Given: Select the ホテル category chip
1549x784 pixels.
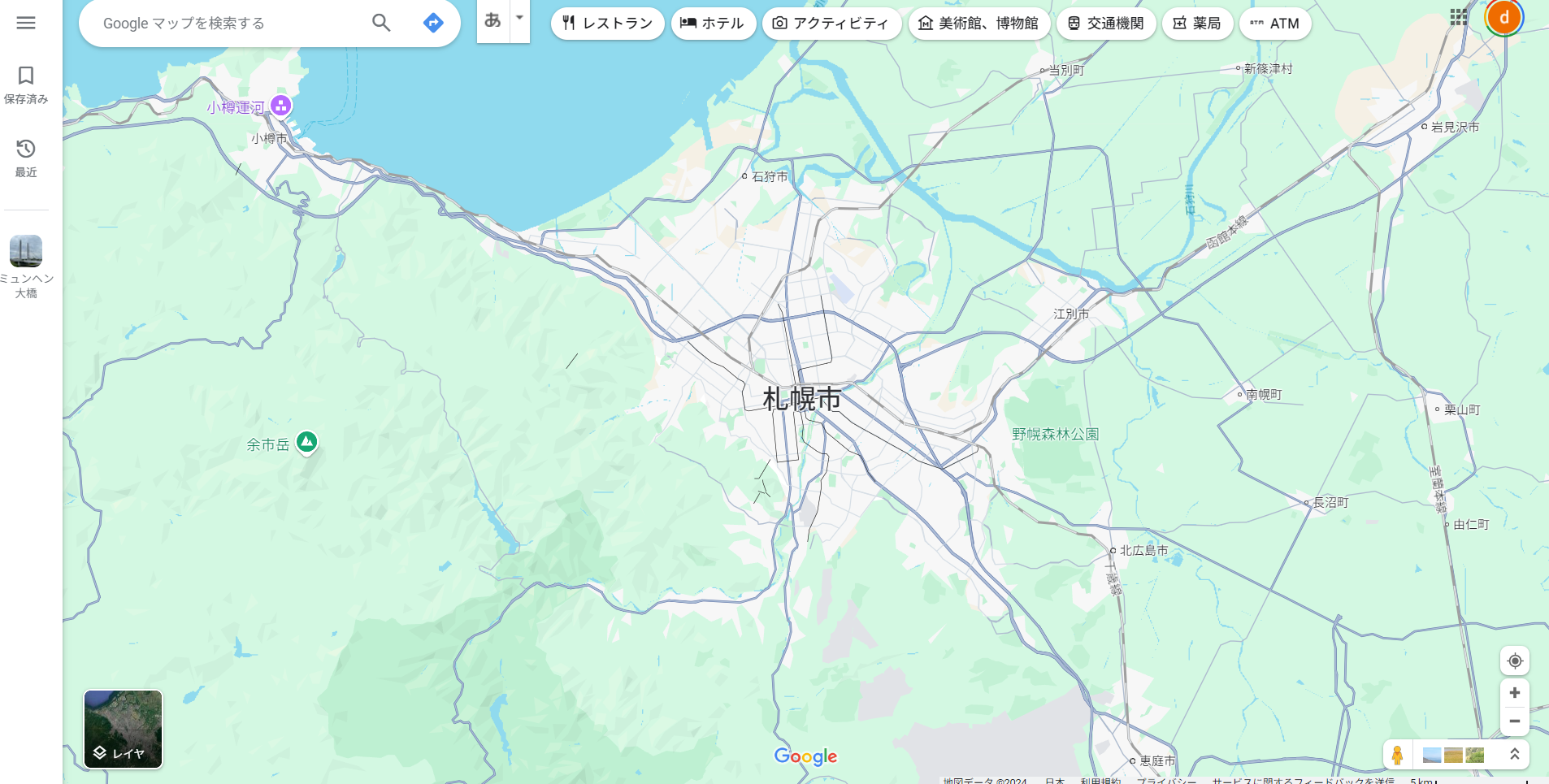Looking at the screenshot, I should pos(713,24).
